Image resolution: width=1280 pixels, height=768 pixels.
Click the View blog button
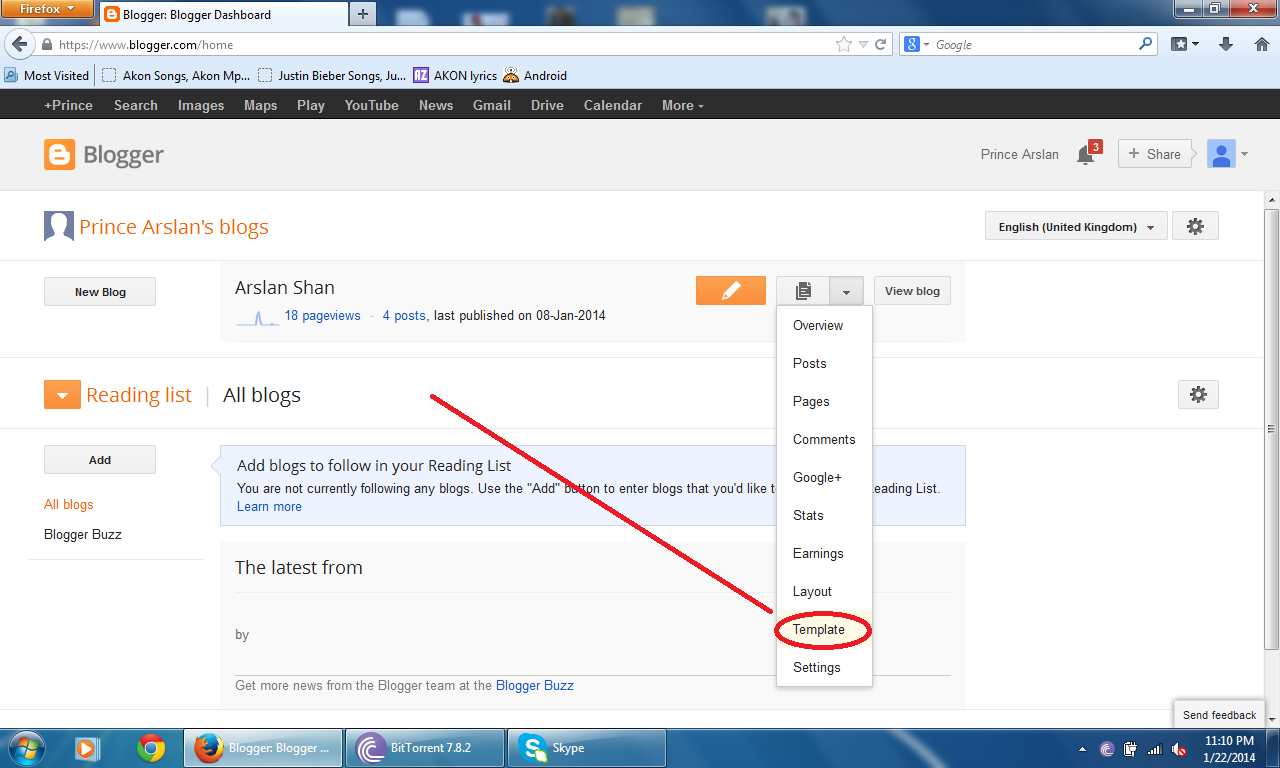click(912, 291)
